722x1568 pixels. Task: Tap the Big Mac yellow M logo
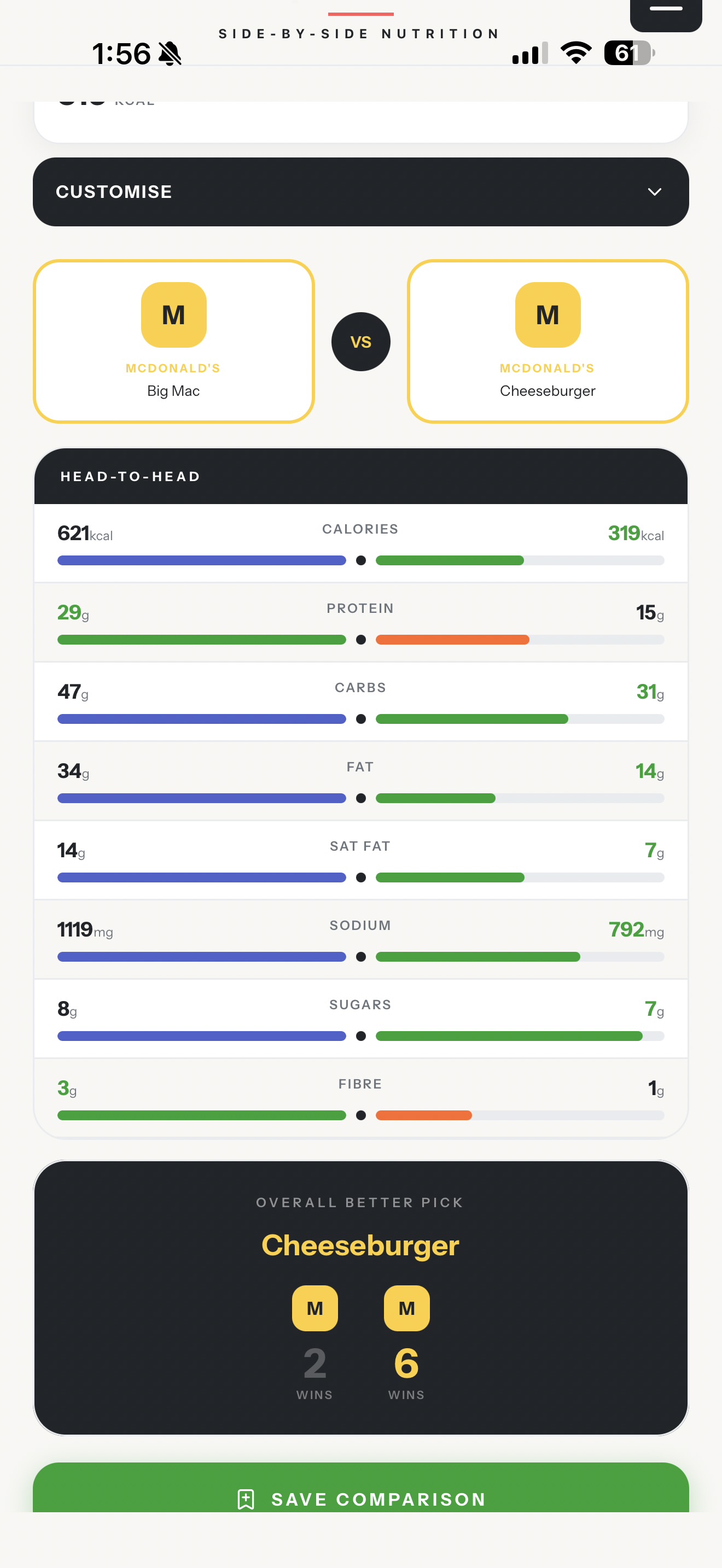click(x=173, y=315)
